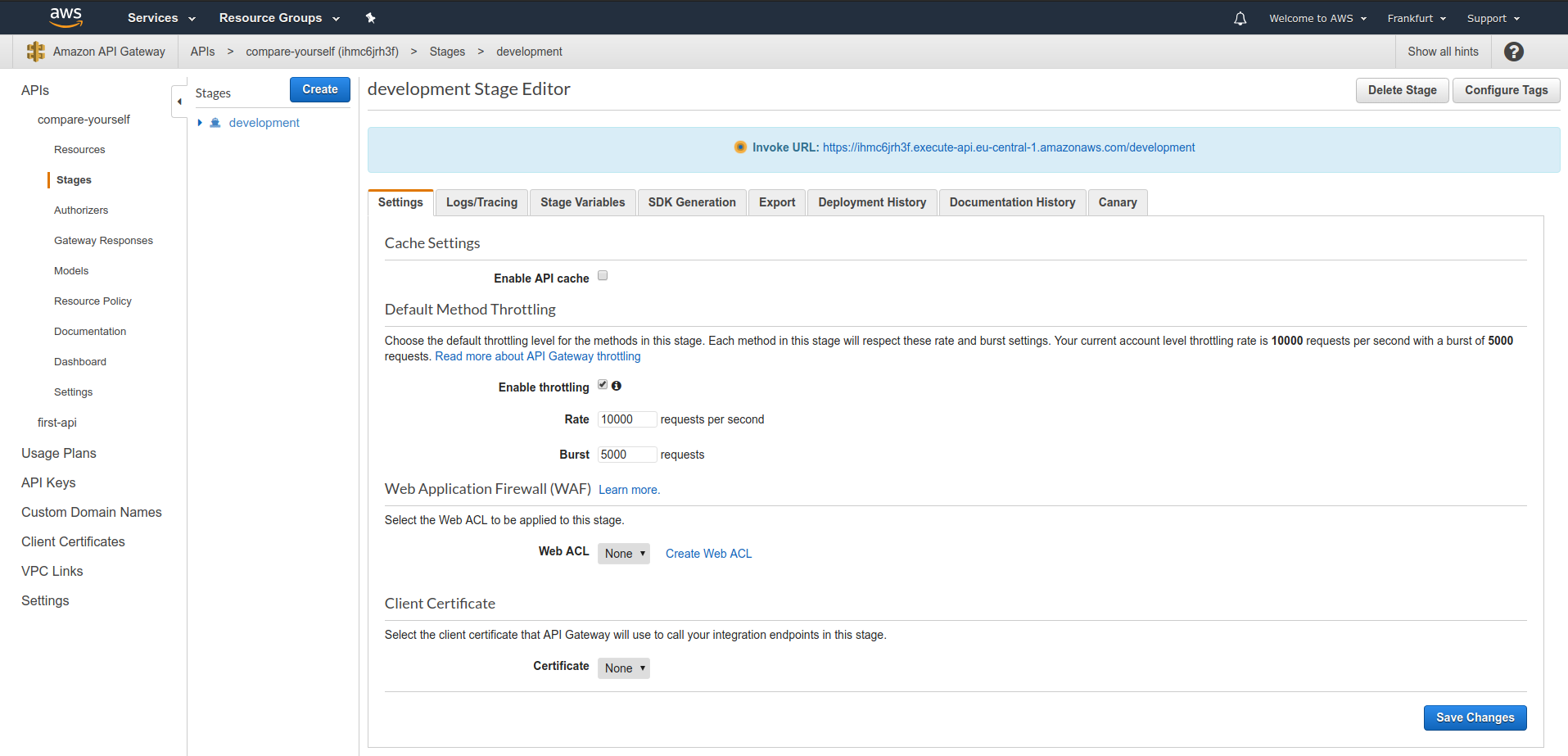1568x756 pixels.
Task: Open the Frankfurt region selector
Action: pos(1417,18)
